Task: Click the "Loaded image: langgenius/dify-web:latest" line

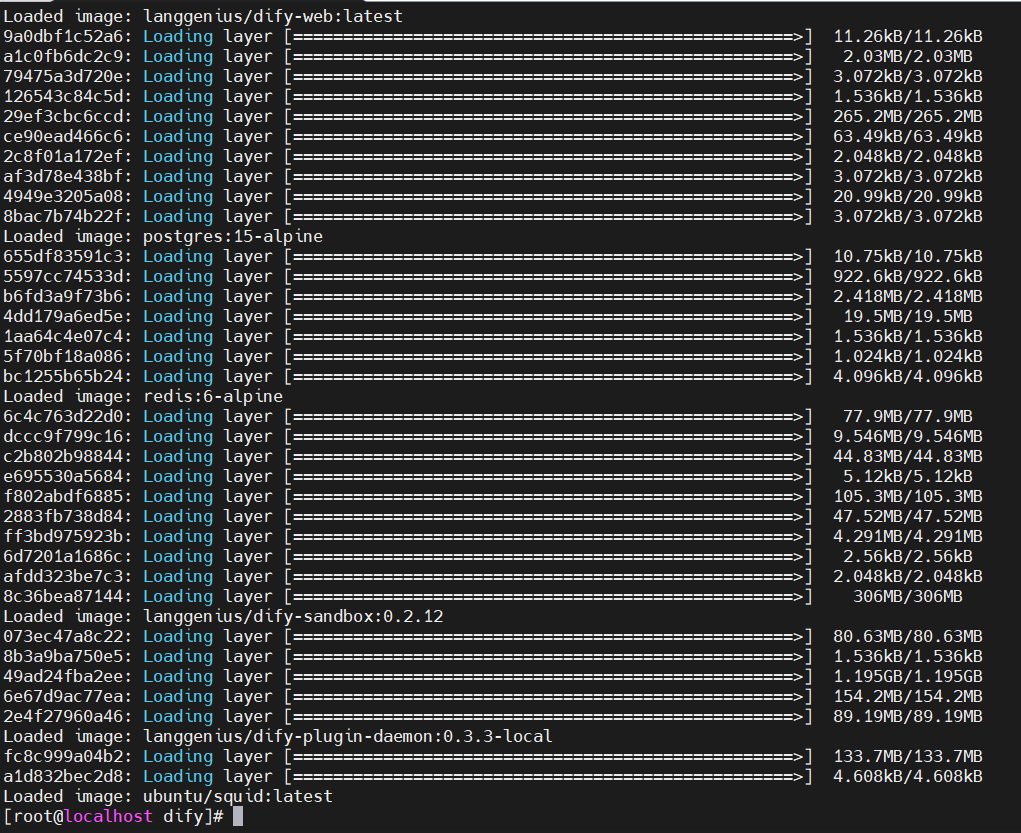Action: 203,16
